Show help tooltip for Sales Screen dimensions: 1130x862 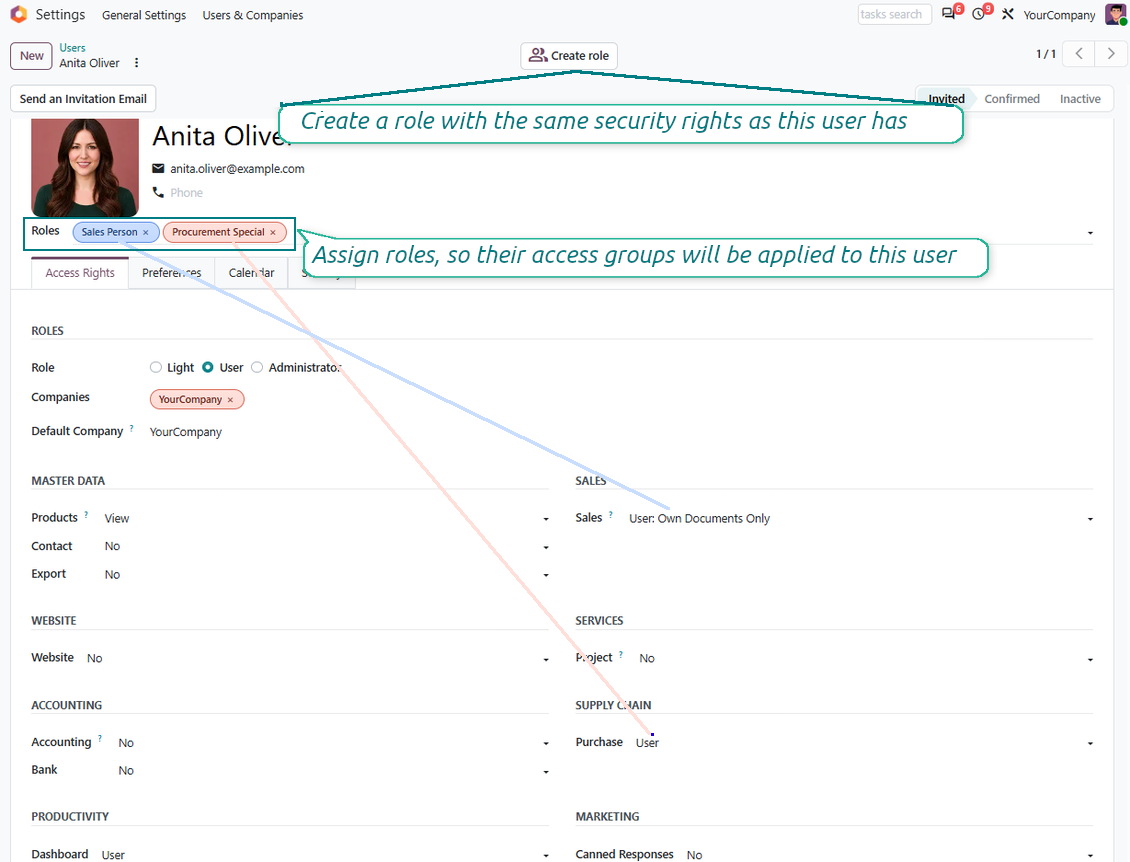click(610, 515)
